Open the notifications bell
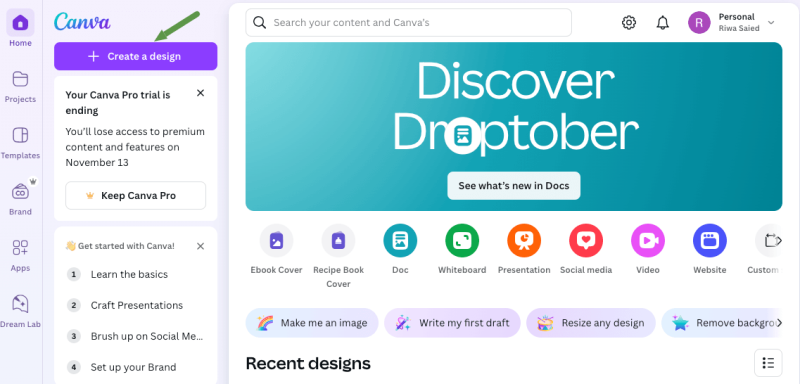This screenshot has width=800, height=384. click(663, 22)
